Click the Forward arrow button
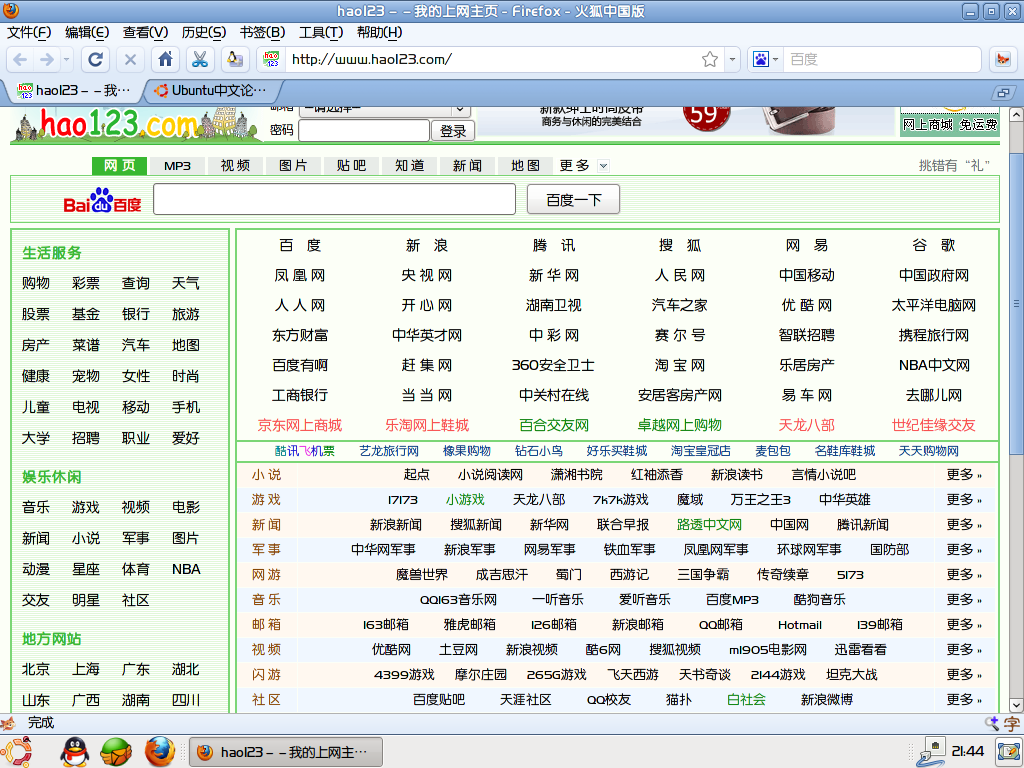This screenshot has width=1024, height=768. click(46, 59)
